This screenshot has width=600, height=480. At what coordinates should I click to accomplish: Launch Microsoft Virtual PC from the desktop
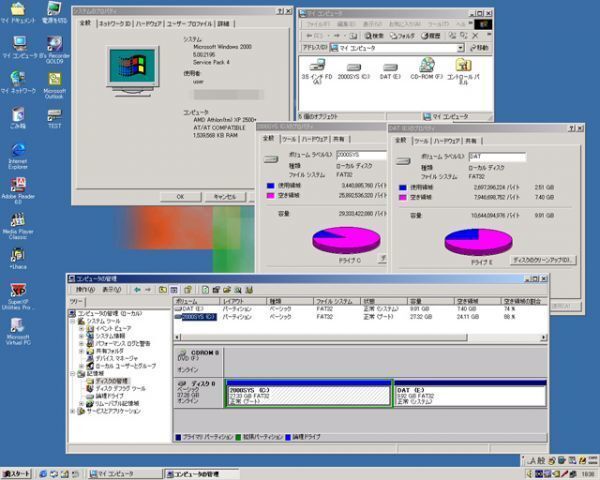tap(18, 325)
